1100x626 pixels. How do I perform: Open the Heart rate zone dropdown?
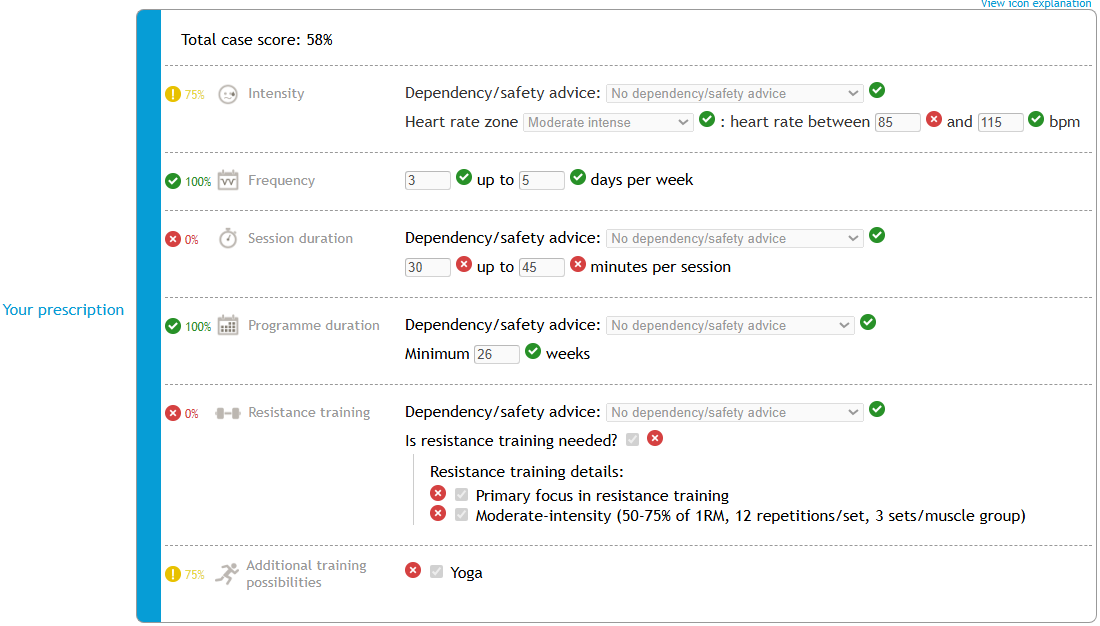click(x=608, y=122)
